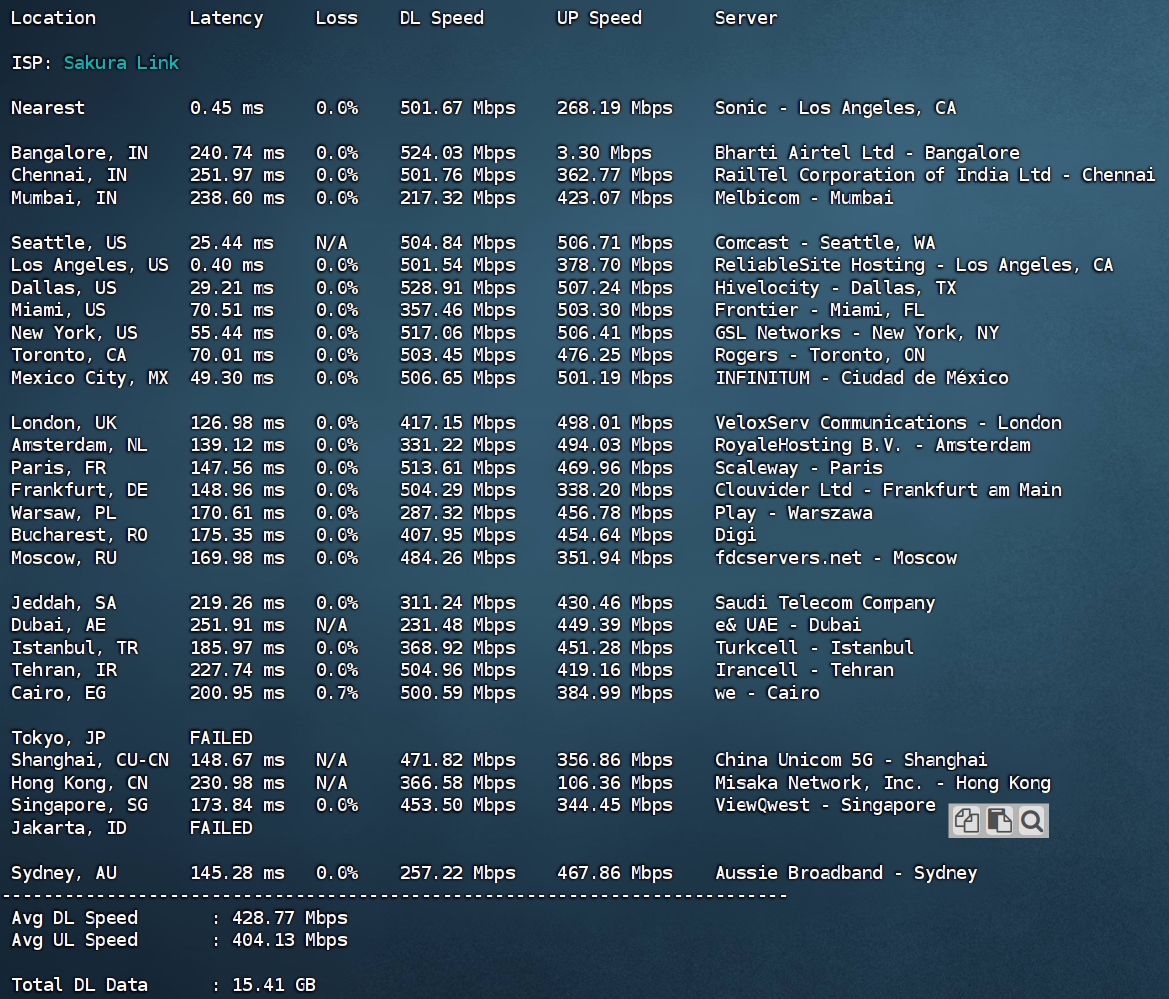Click 'Irancell - Tehran' server
The height and width of the screenshot is (999, 1169).
804,670
